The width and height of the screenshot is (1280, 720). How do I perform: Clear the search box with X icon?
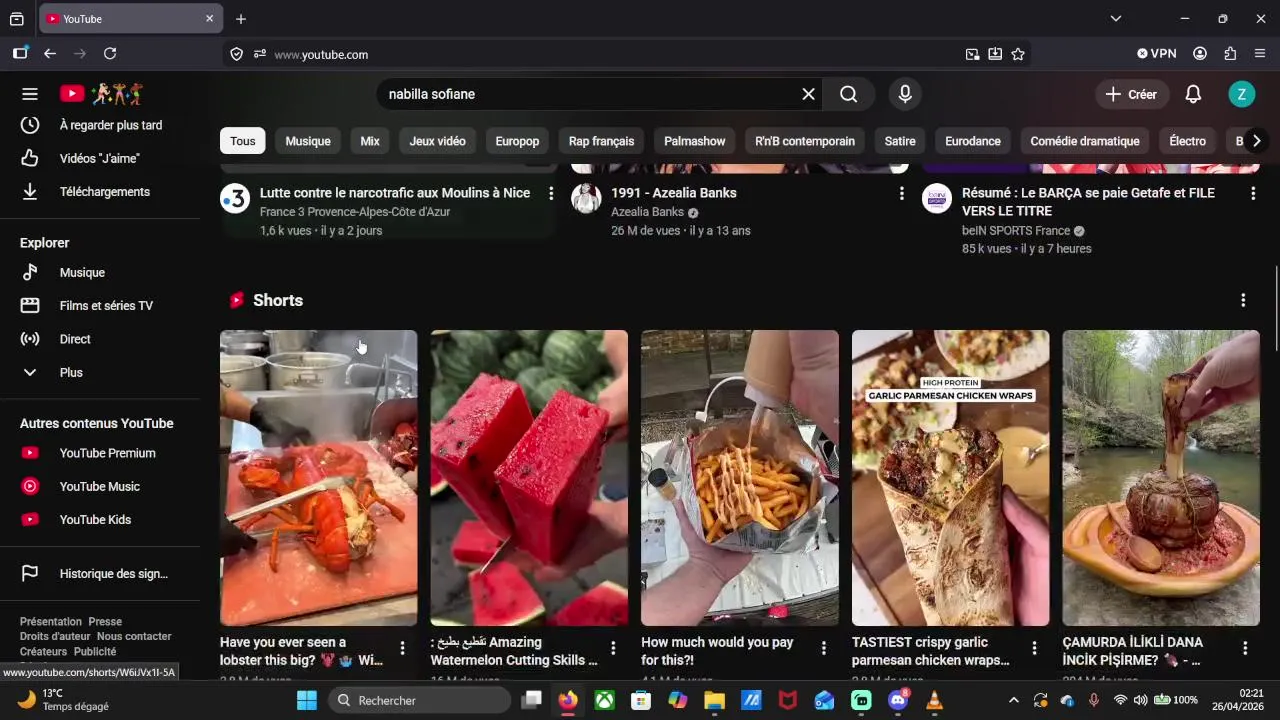pyautogui.click(x=808, y=94)
